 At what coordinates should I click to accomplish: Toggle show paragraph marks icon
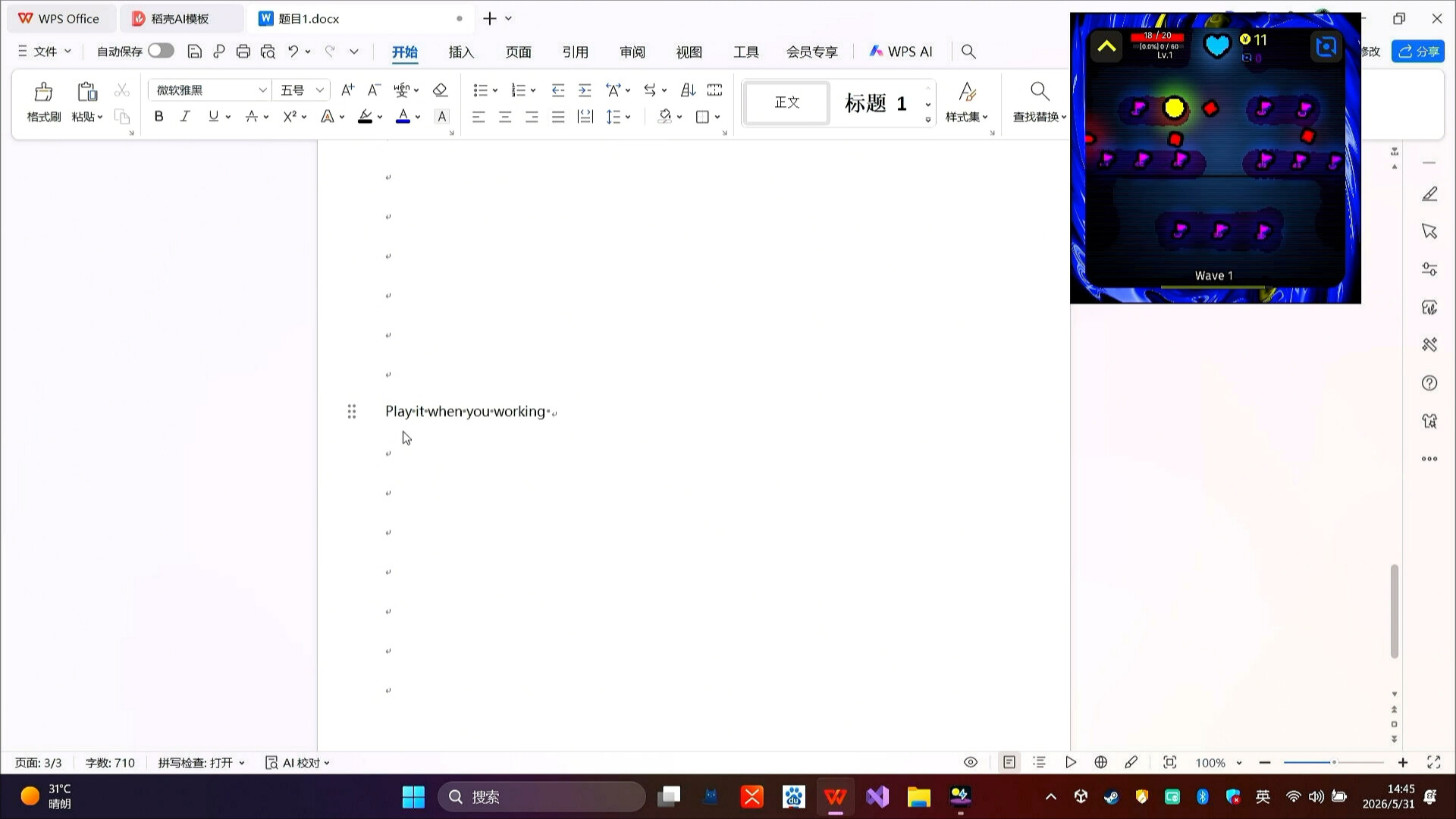[649, 90]
